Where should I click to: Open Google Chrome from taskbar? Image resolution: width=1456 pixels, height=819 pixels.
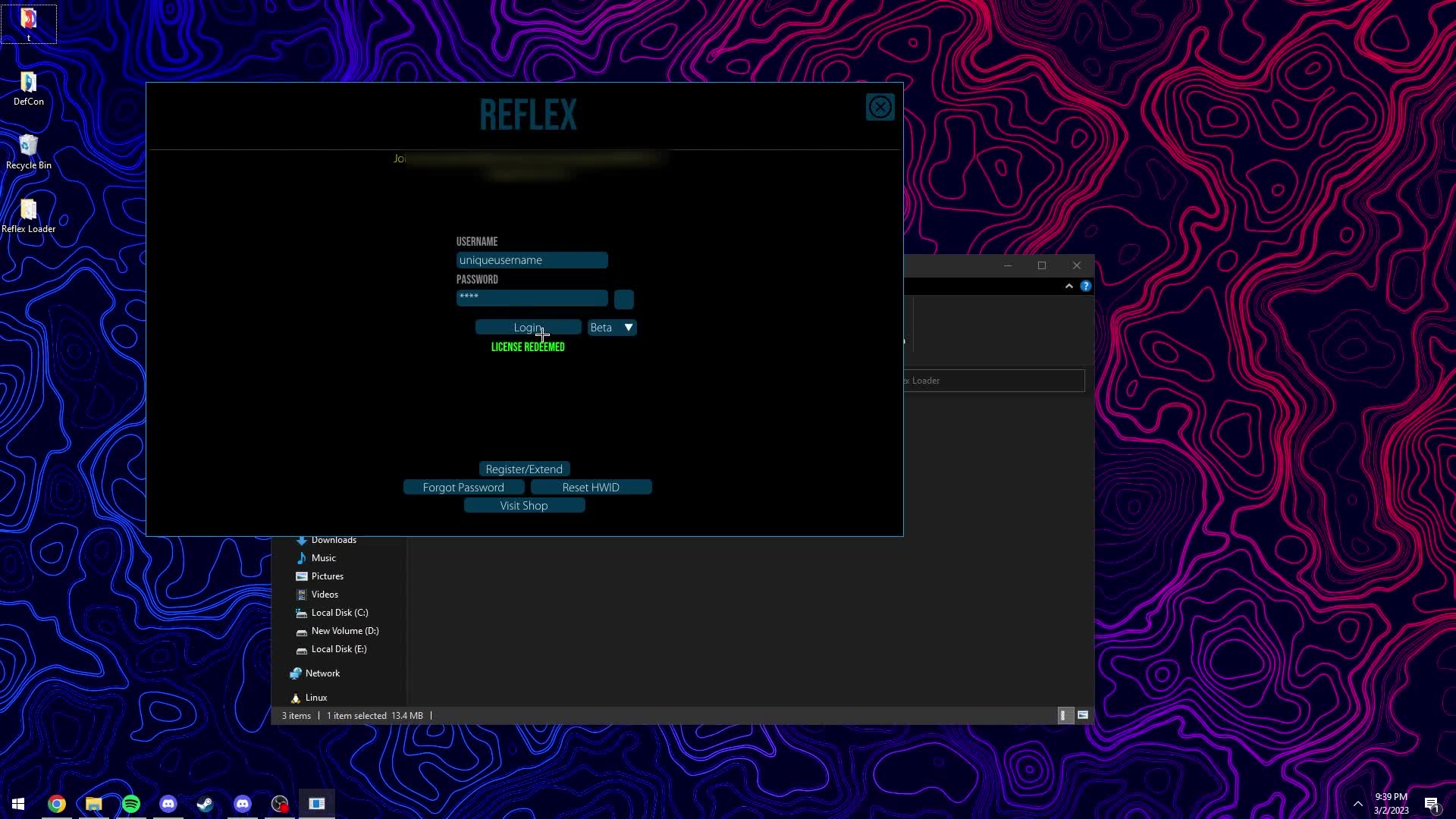[57, 804]
